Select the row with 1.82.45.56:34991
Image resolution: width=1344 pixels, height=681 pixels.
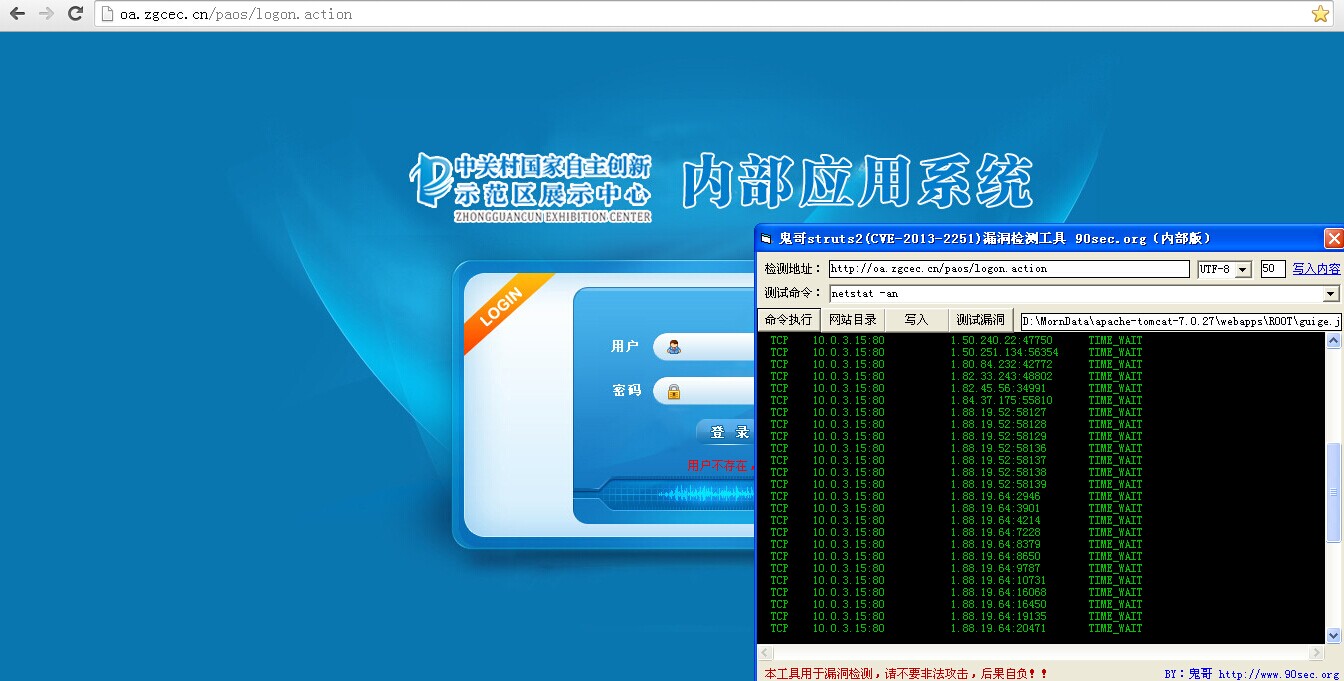[x=956, y=388]
